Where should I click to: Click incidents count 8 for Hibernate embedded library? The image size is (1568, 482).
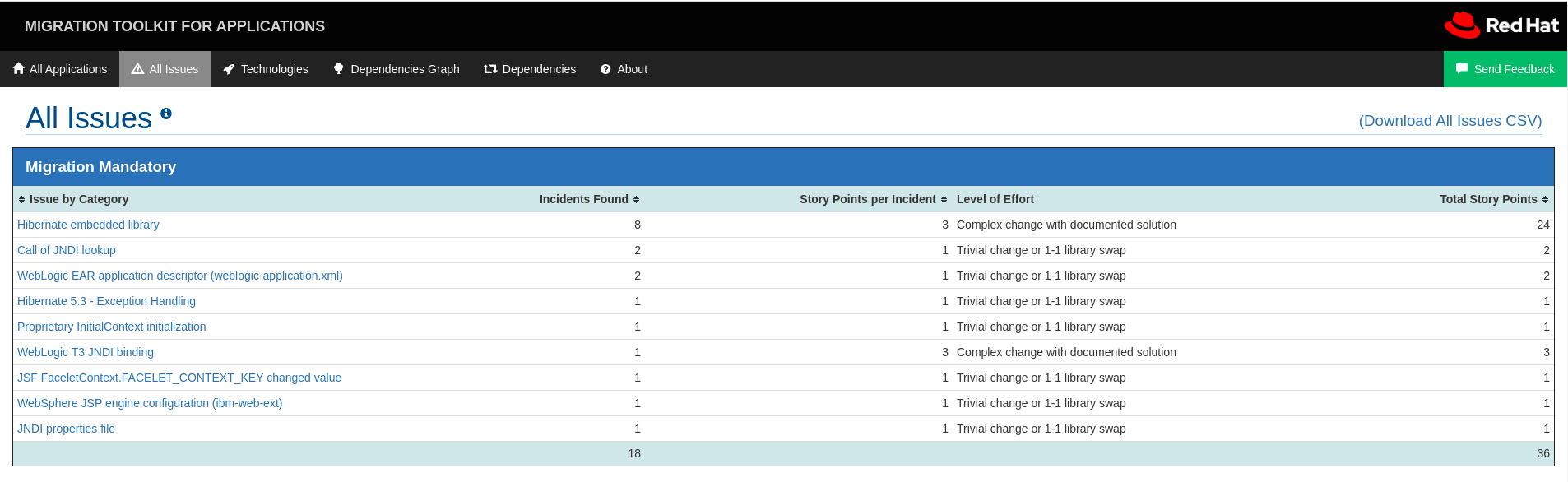coord(638,225)
